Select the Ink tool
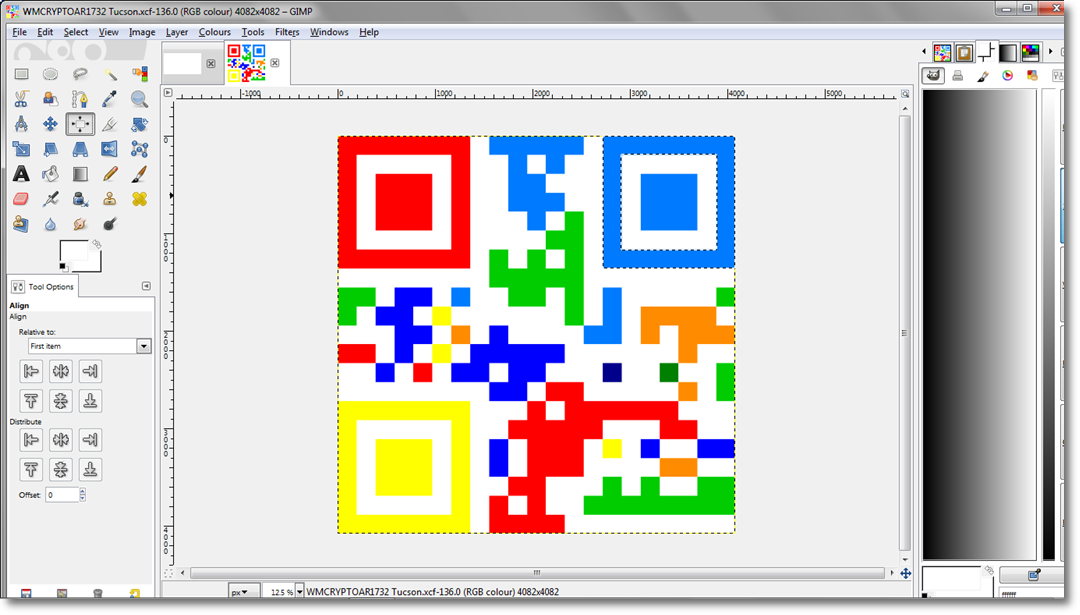Image resolution: width=1080 pixels, height=615 pixels. (80, 199)
